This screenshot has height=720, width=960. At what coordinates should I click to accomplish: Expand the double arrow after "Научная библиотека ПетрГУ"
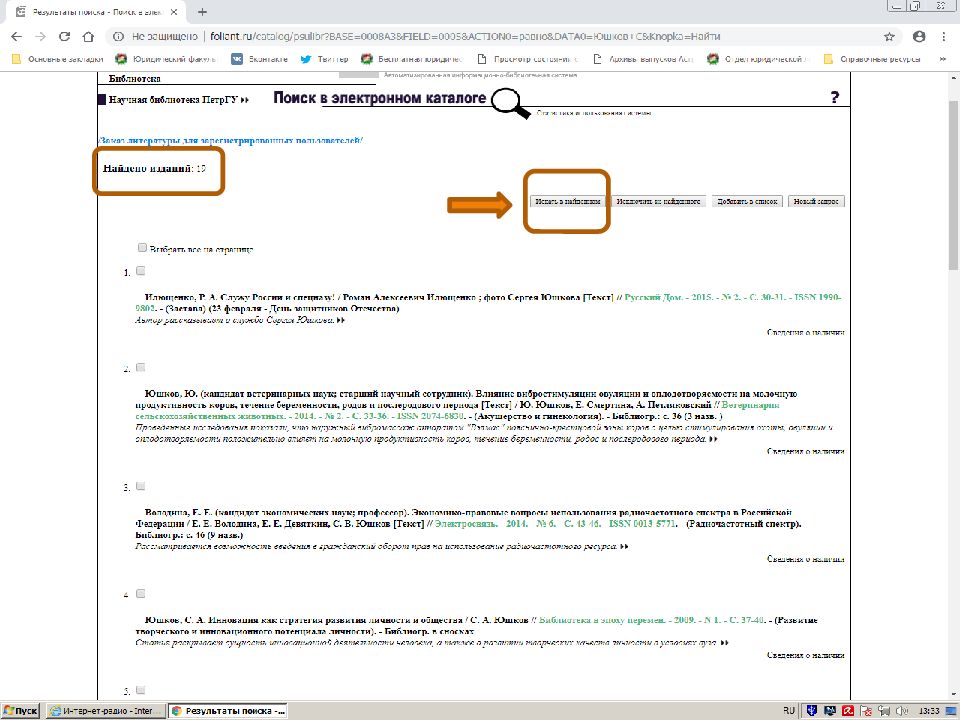tap(245, 101)
